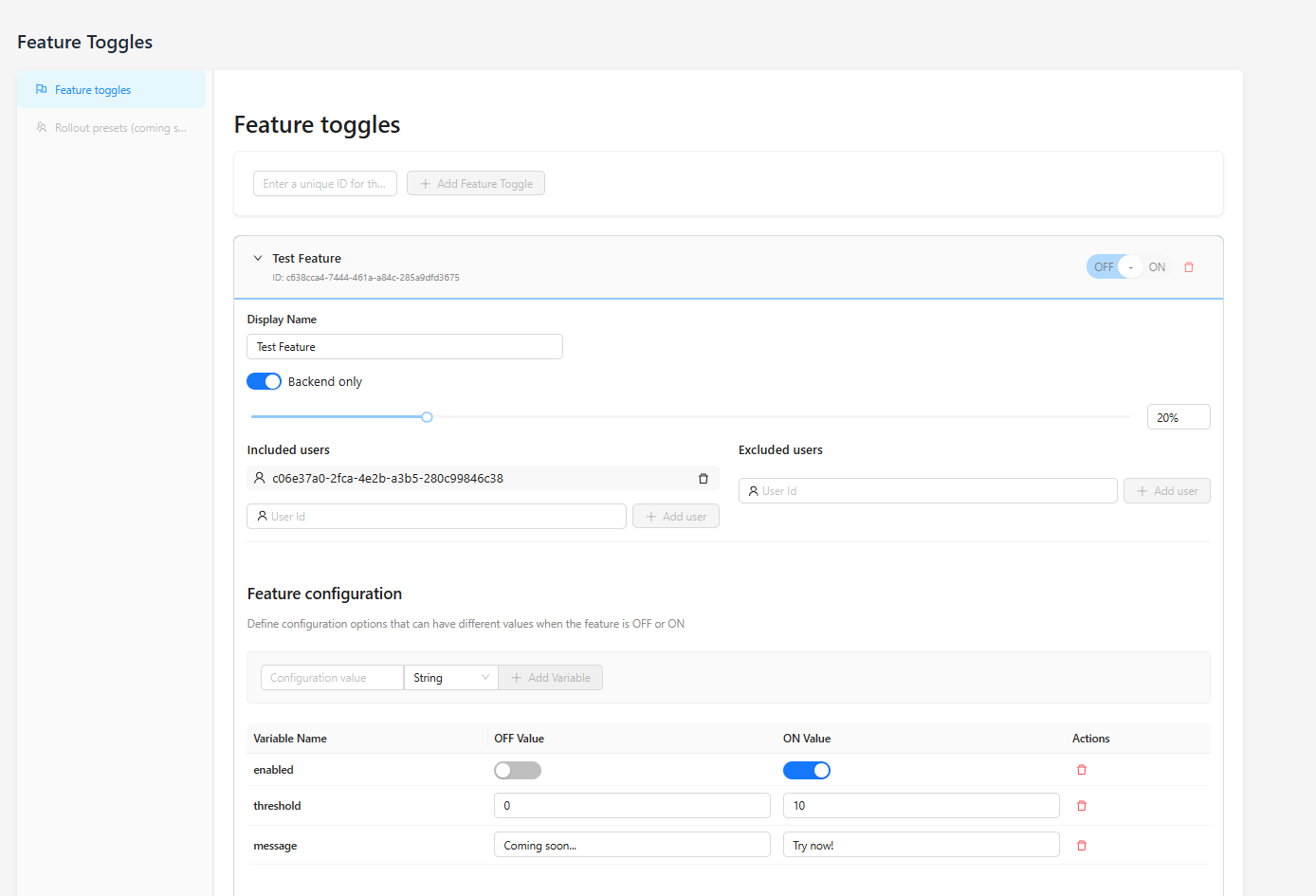Toggle the enabled variable OFF Value switch
Viewport: 1316px width, 896px height.
pyautogui.click(x=517, y=770)
